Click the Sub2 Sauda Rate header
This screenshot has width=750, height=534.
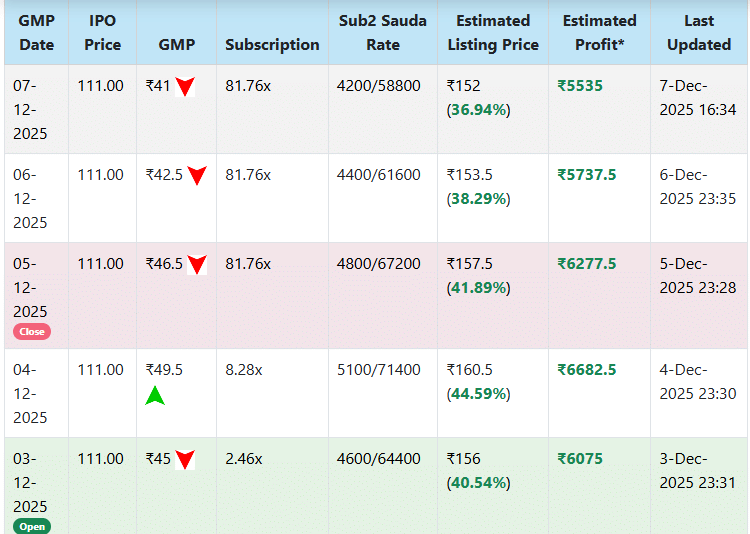coord(383,32)
